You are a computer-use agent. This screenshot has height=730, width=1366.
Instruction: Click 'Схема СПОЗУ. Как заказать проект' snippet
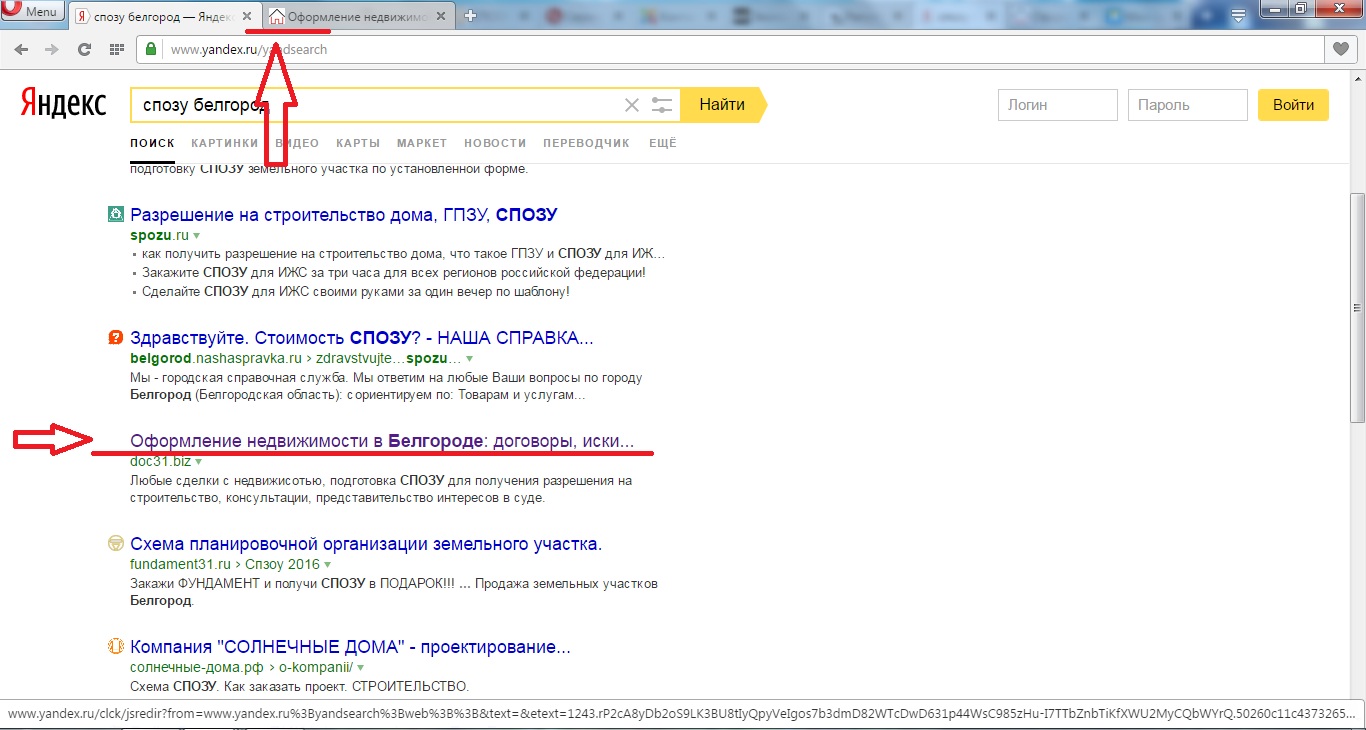299,687
